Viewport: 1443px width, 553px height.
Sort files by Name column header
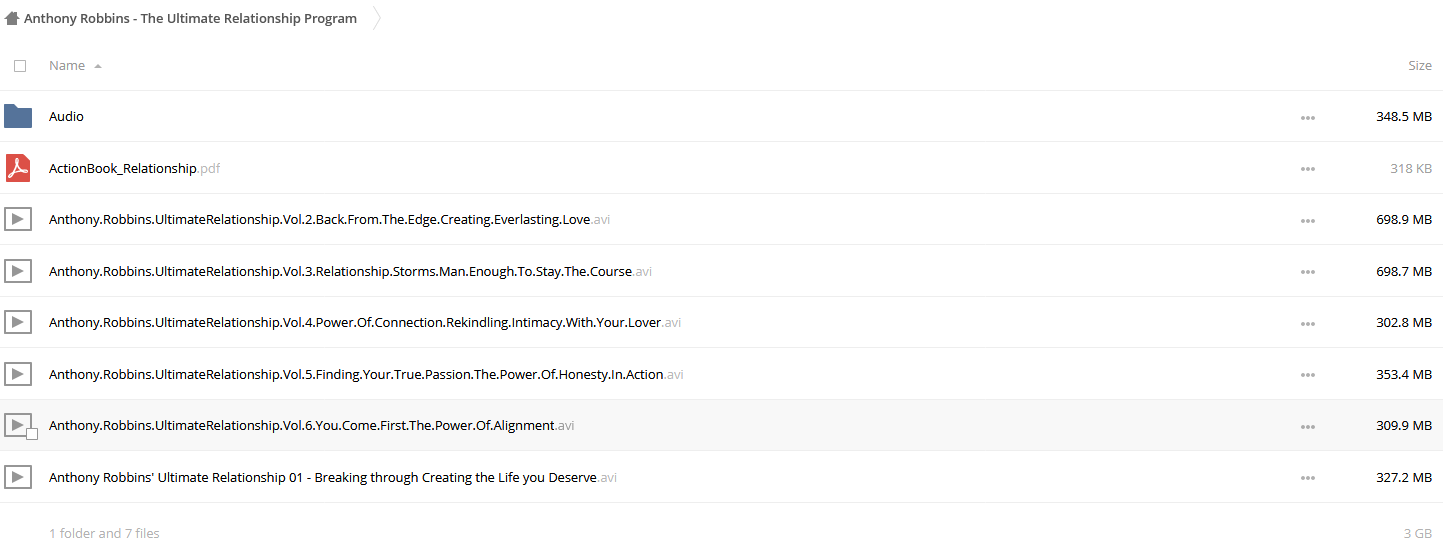pos(67,65)
